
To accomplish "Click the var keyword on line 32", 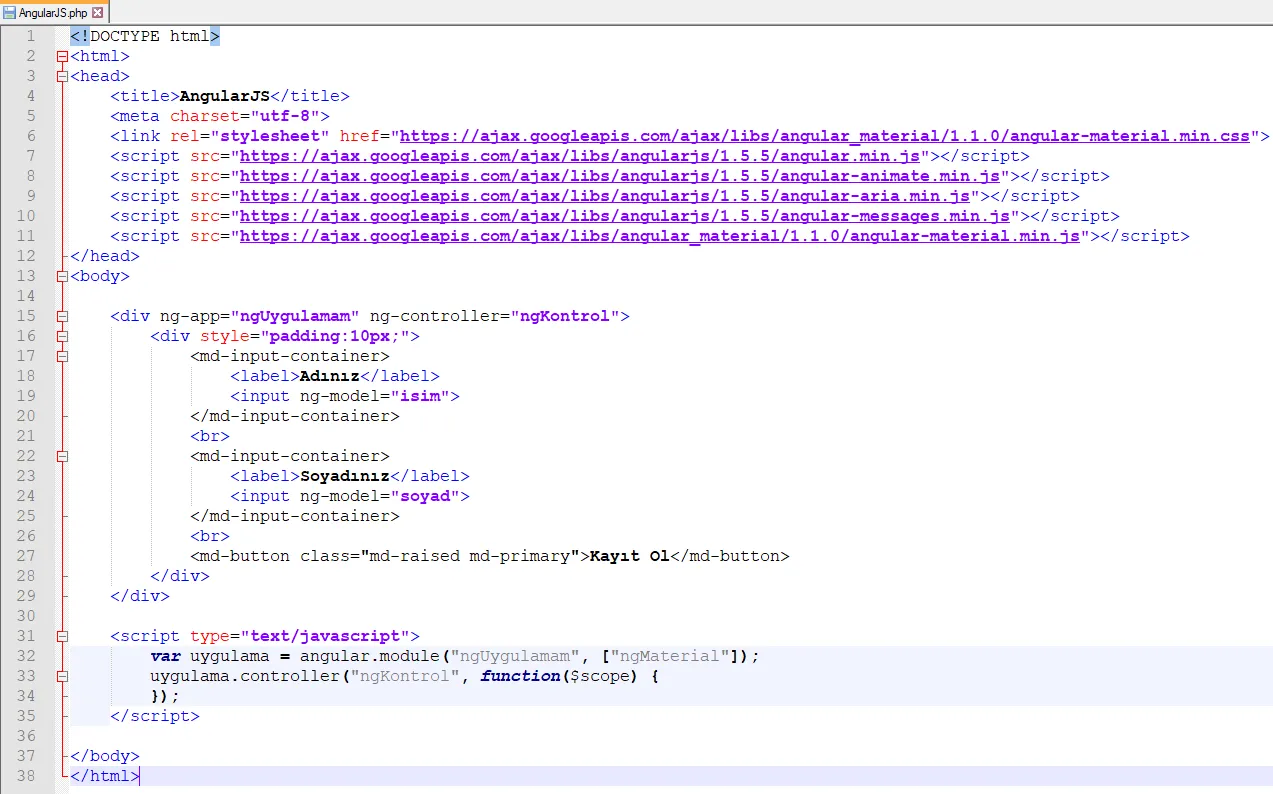I will (x=165, y=656).
